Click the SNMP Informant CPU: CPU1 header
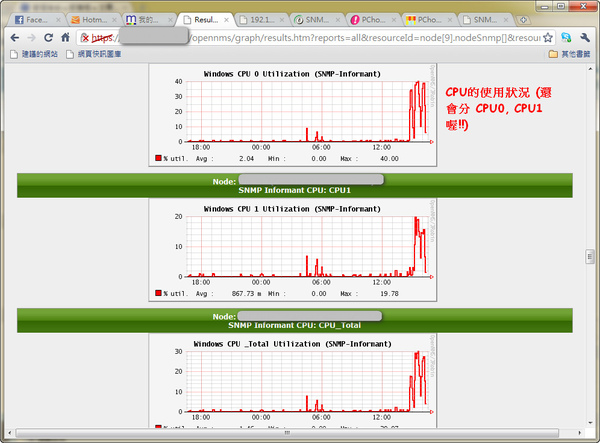The height and width of the screenshot is (443, 600). coord(294,191)
